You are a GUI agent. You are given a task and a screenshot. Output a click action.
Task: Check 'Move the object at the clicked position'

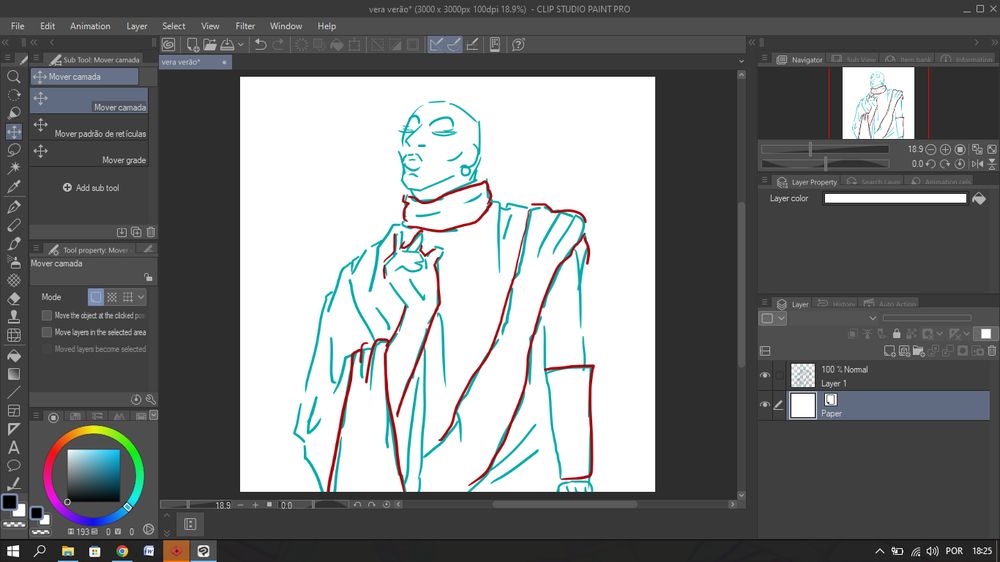47,315
